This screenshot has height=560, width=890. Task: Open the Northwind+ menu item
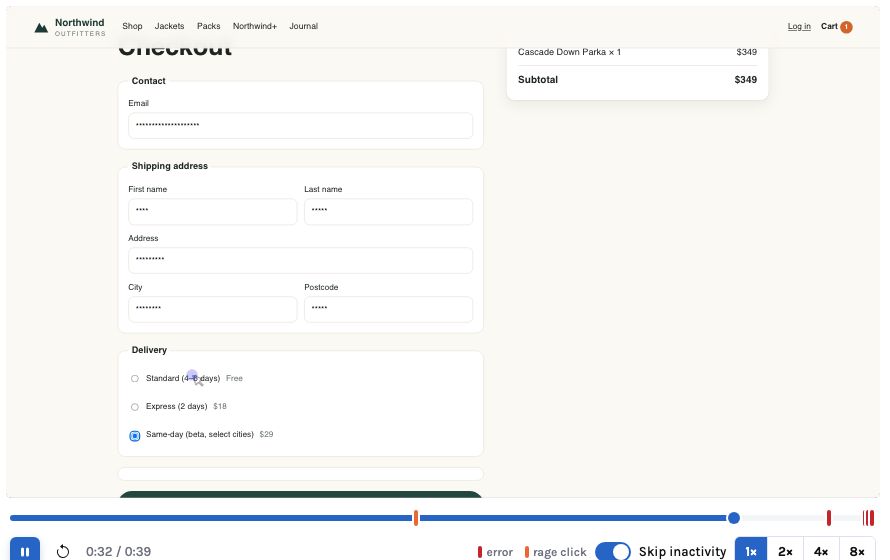[255, 26]
